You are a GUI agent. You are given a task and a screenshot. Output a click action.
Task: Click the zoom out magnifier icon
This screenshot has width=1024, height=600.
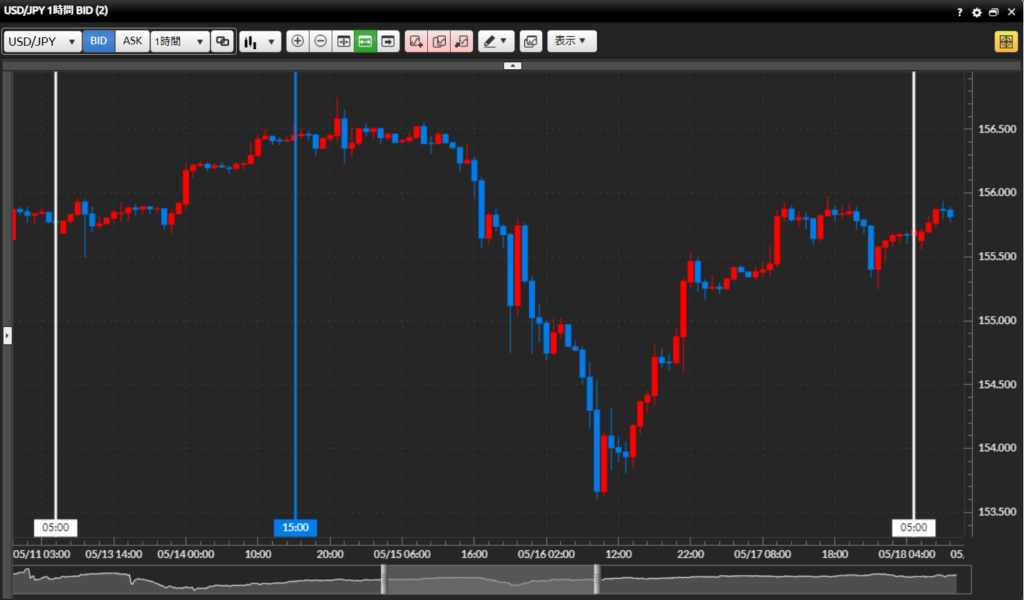(320, 42)
